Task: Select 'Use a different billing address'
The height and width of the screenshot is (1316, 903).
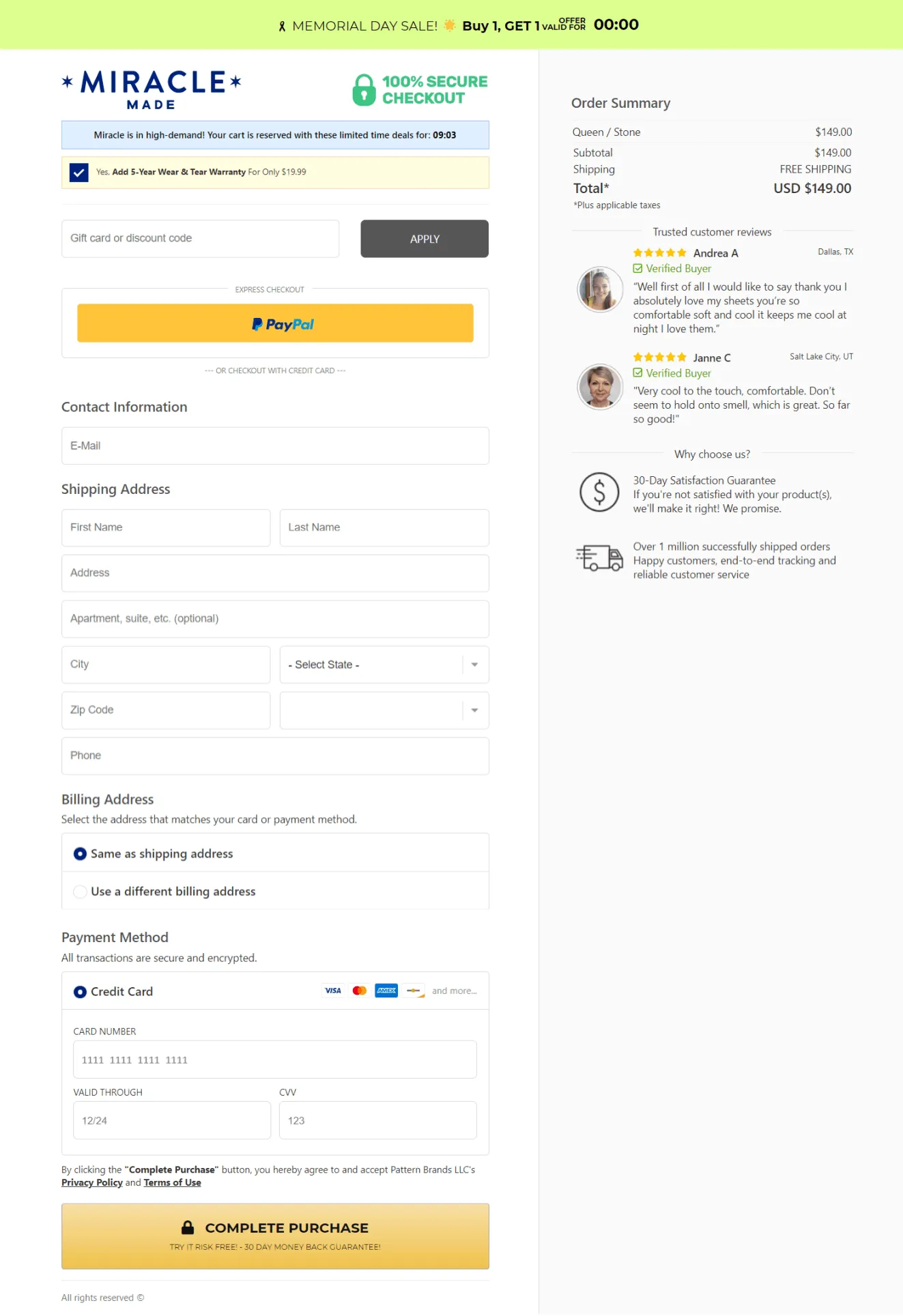Action: pos(80,891)
